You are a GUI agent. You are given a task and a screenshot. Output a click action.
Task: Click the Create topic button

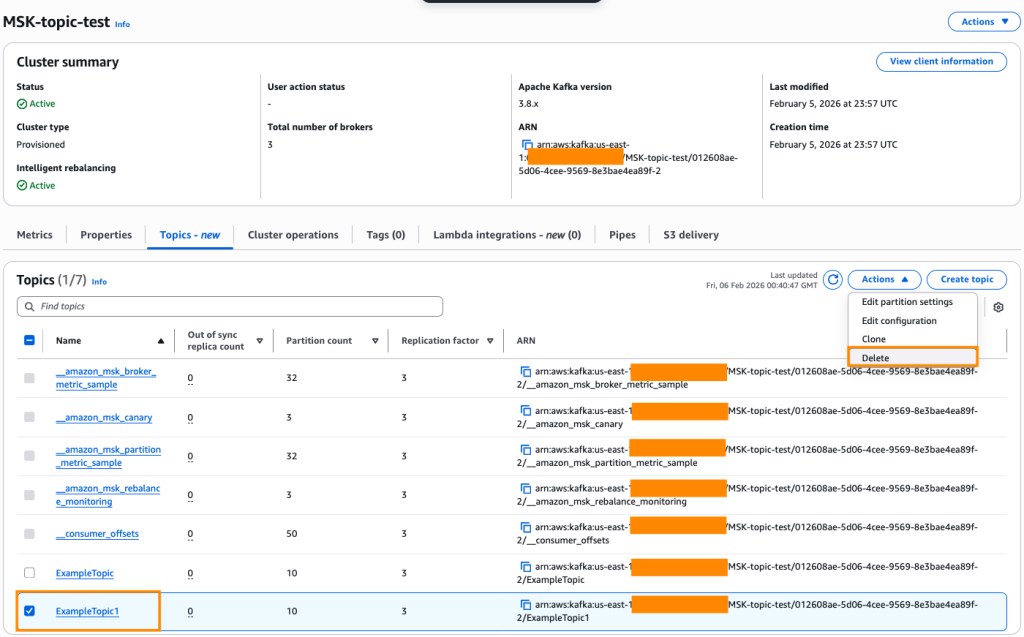966,280
